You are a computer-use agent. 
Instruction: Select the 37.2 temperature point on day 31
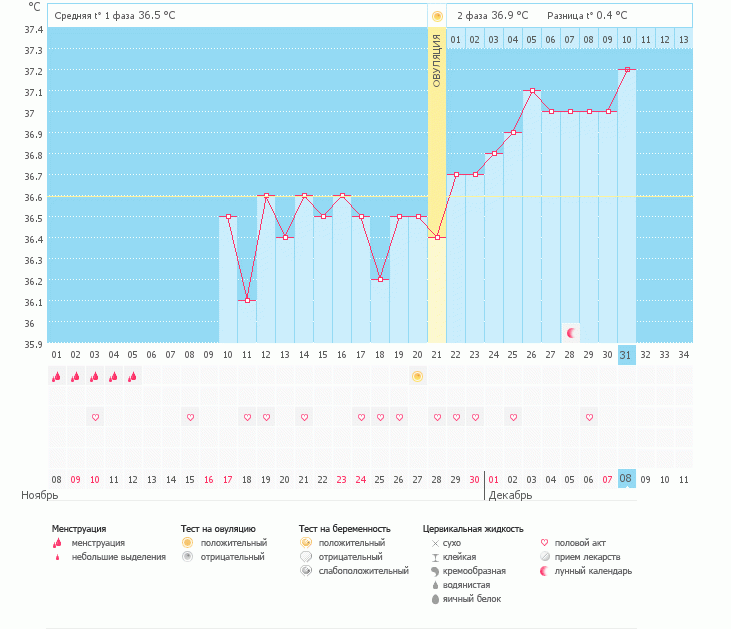pos(627,70)
